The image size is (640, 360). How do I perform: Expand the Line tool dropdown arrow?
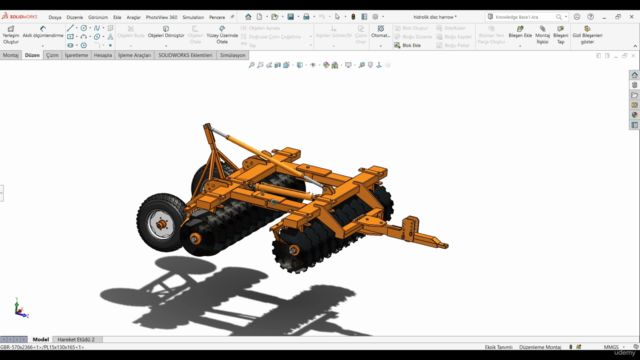(x=77, y=28)
